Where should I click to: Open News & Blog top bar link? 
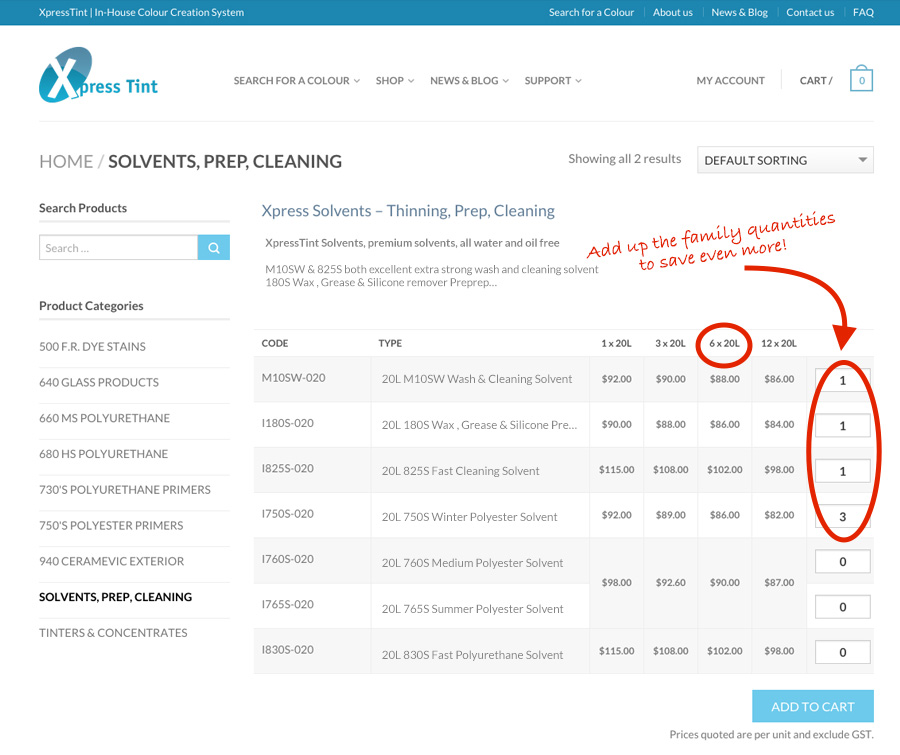pyautogui.click(x=739, y=12)
